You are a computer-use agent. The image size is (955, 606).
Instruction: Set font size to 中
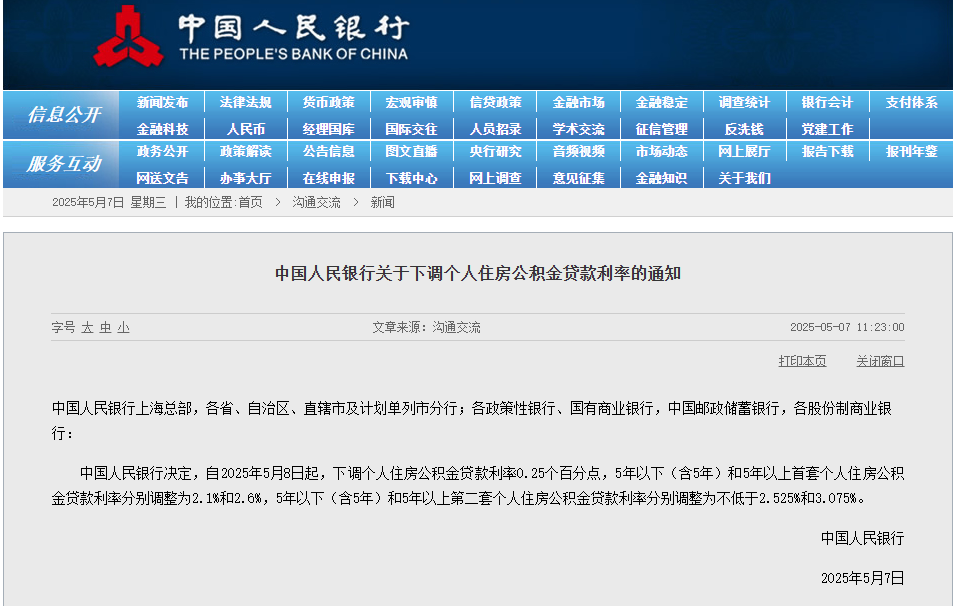click(105, 327)
